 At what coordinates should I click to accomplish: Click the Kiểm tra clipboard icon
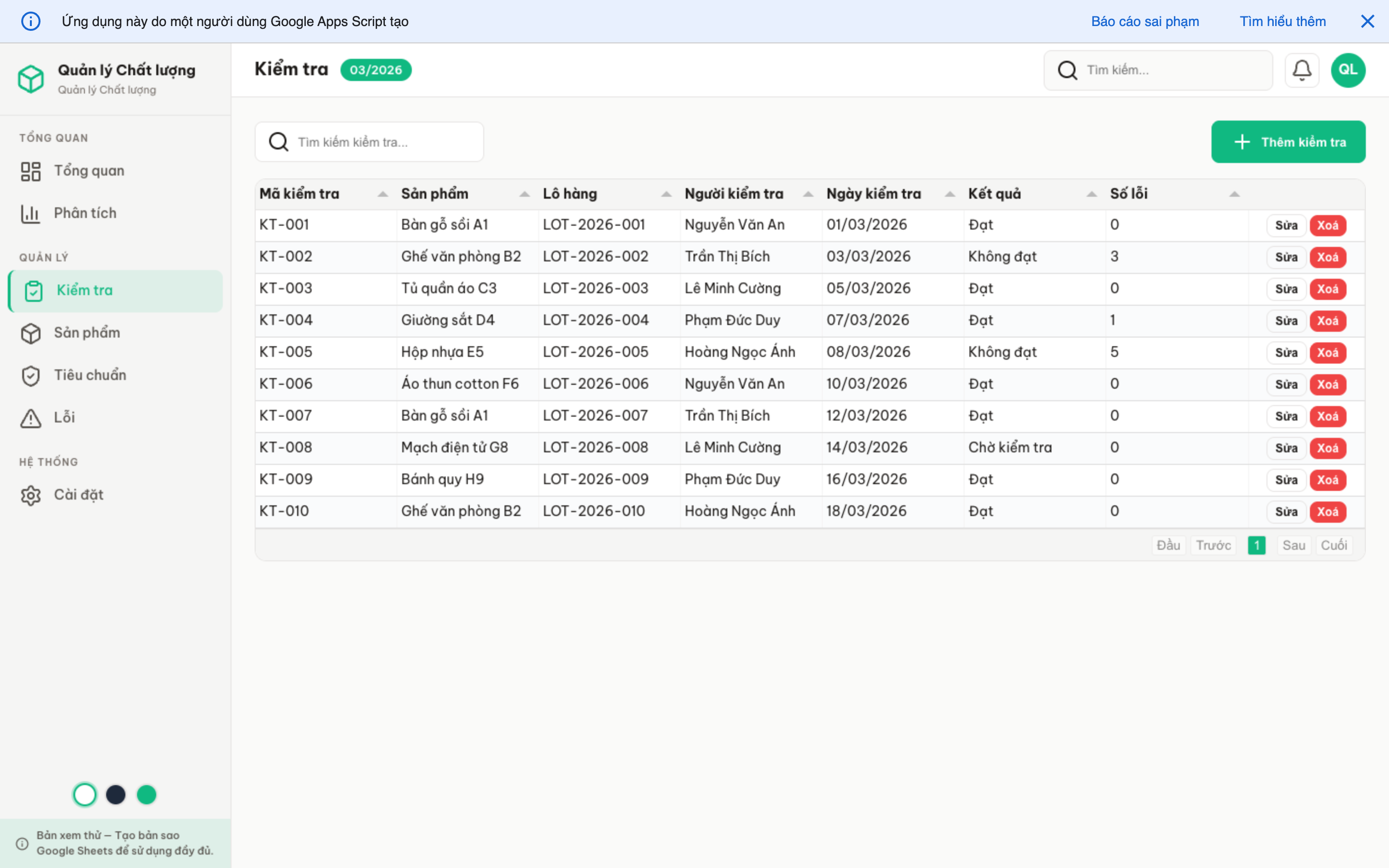[x=34, y=290]
